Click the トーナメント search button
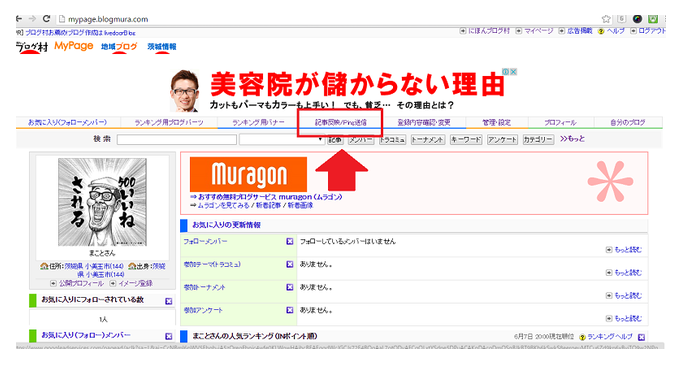 (427, 140)
